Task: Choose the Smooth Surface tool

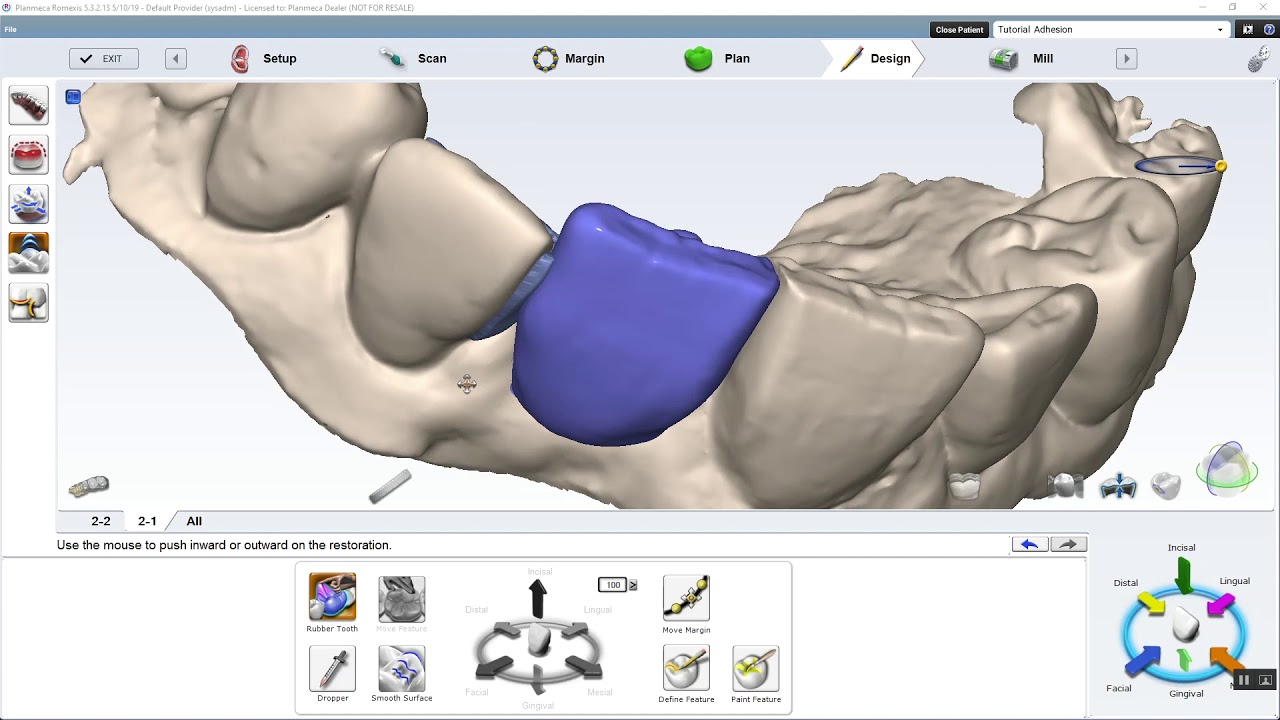Action: (401, 668)
